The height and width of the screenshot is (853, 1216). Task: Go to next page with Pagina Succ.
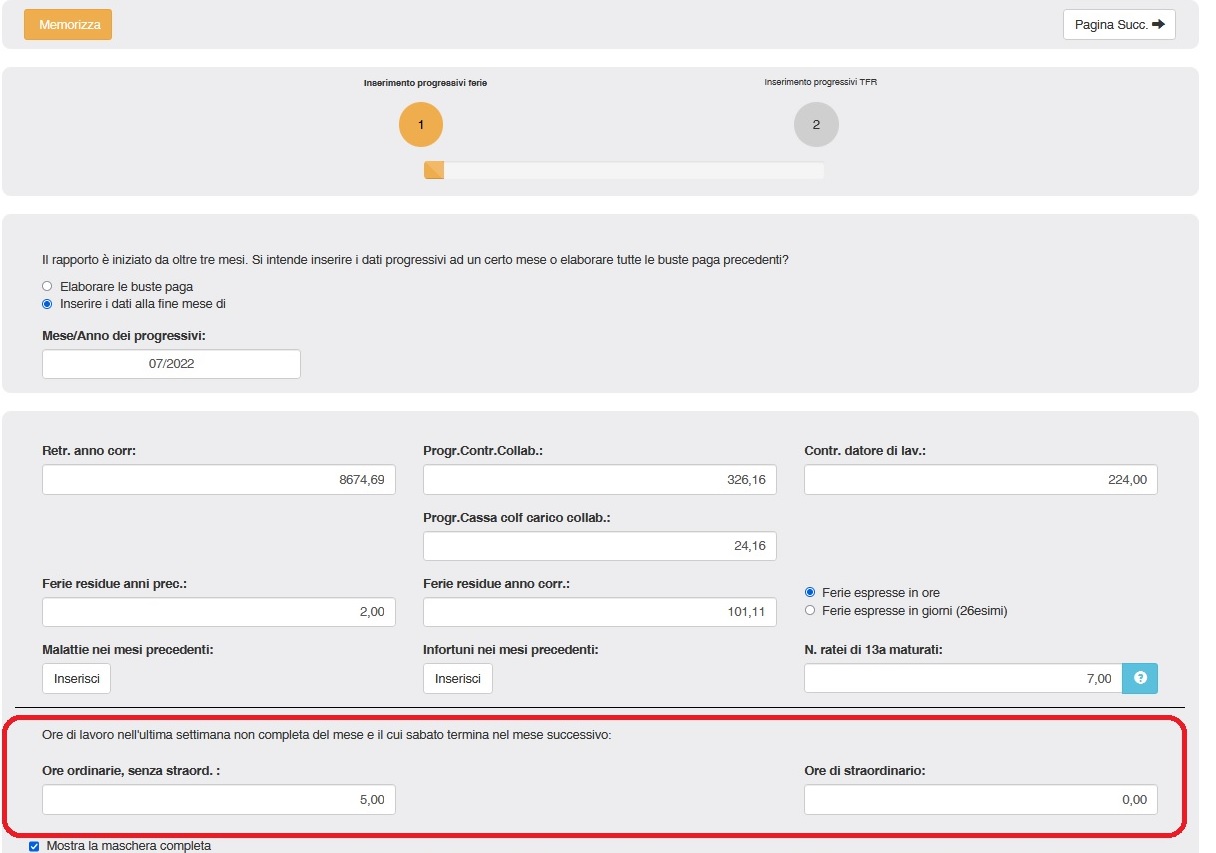click(1118, 25)
